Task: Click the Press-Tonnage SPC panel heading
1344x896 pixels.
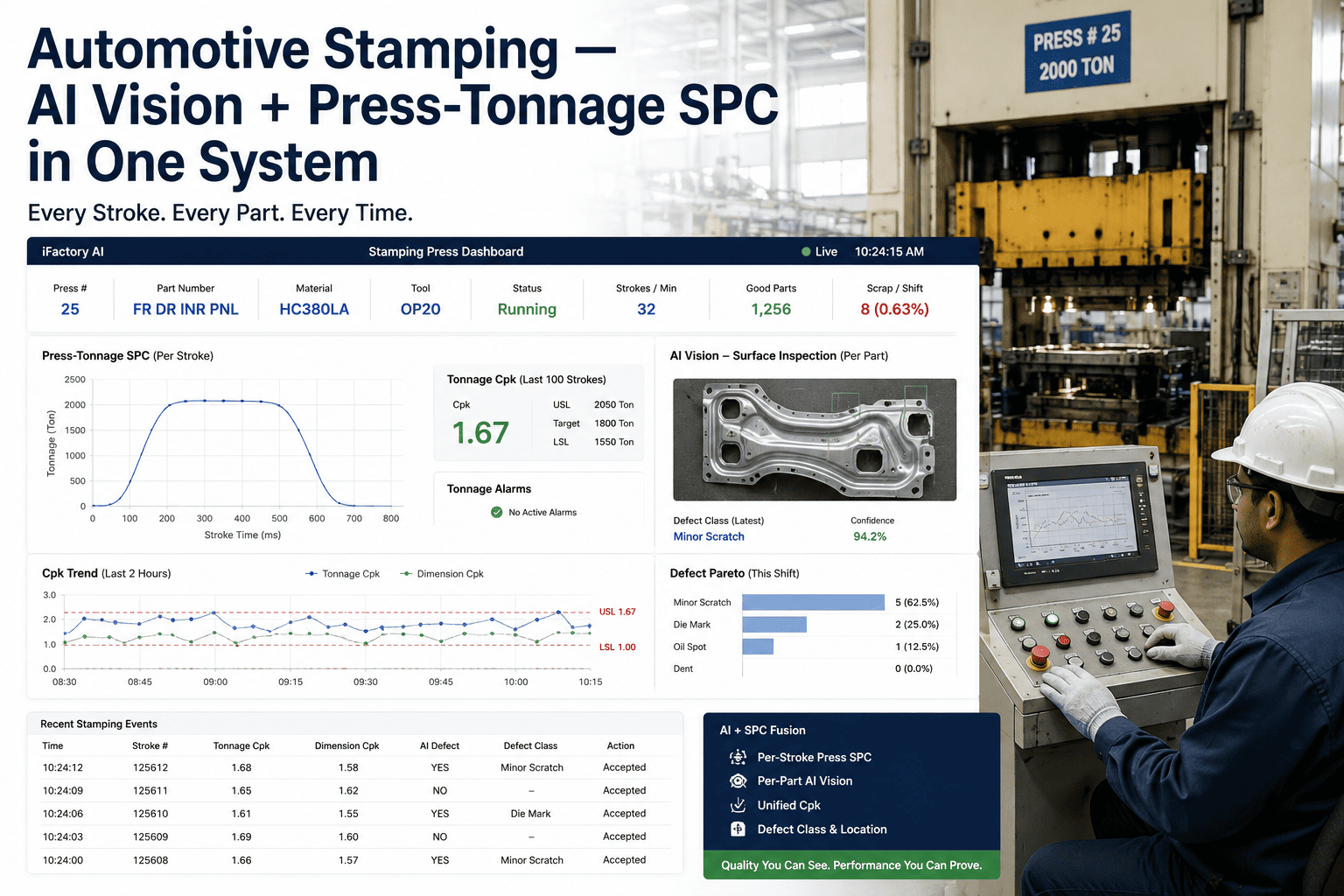Action: pos(128,356)
